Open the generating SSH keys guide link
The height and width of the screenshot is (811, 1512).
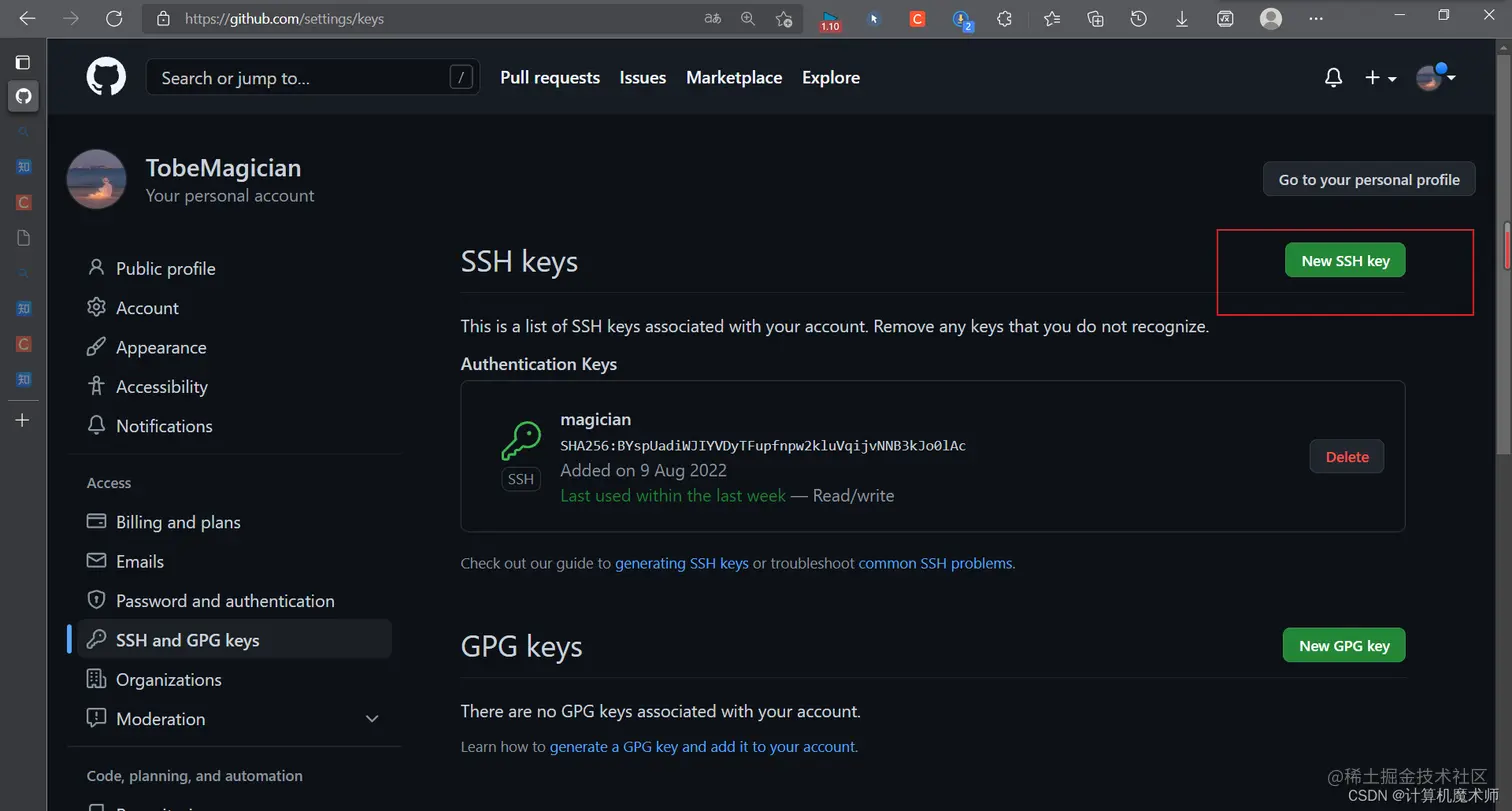[682, 563]
